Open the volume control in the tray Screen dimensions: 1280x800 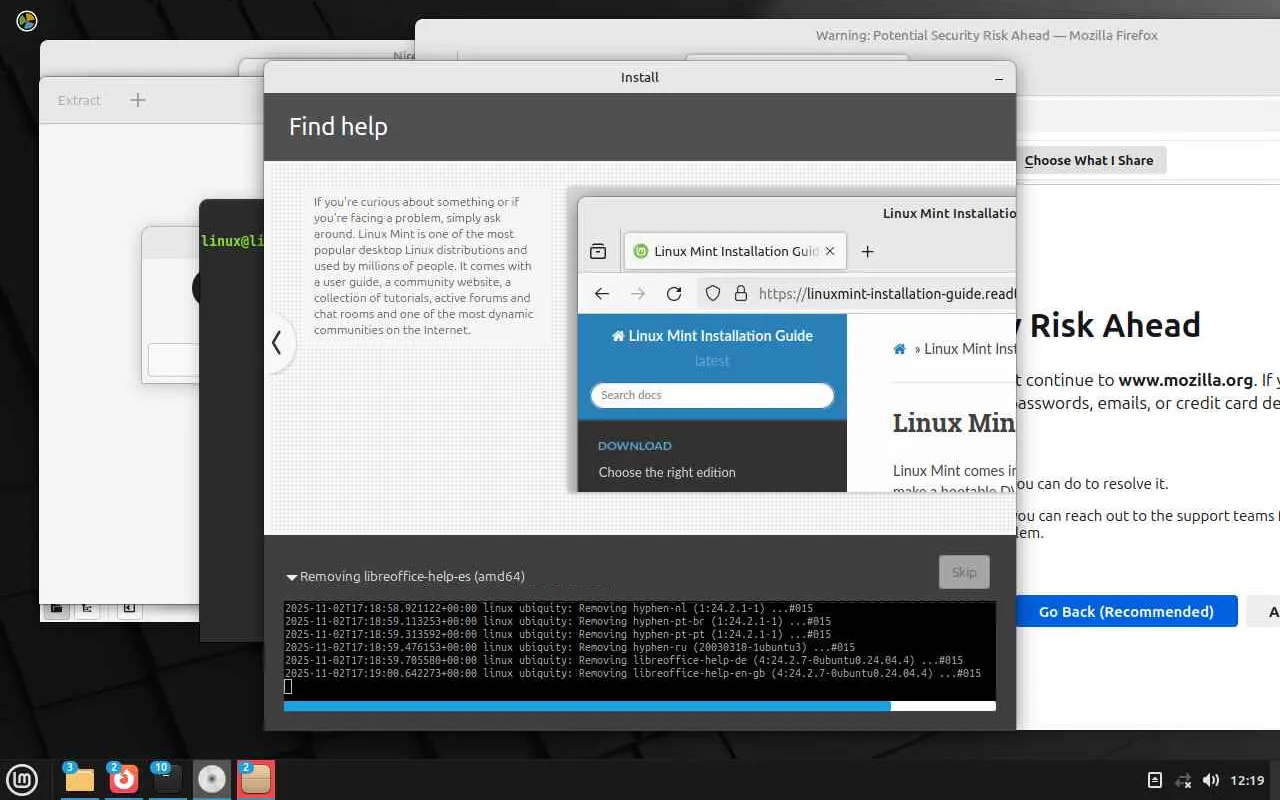click(x=1211, y=780)
